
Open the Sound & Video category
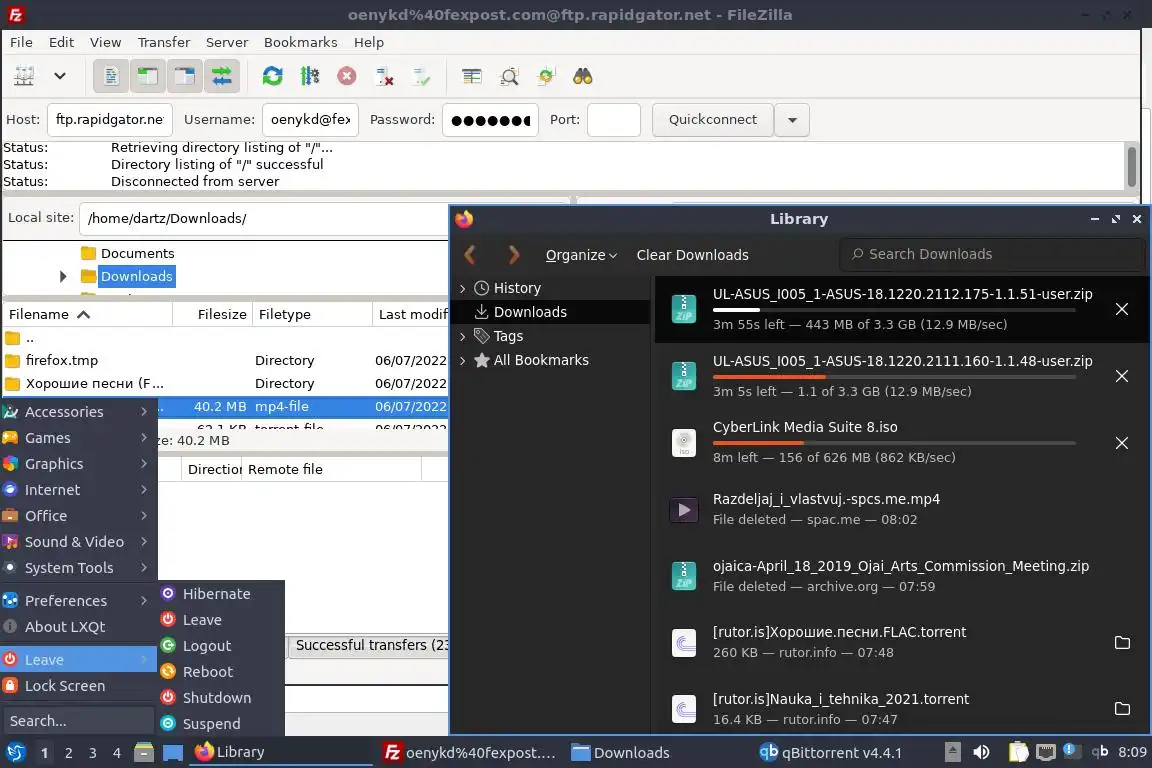point(78,542)
